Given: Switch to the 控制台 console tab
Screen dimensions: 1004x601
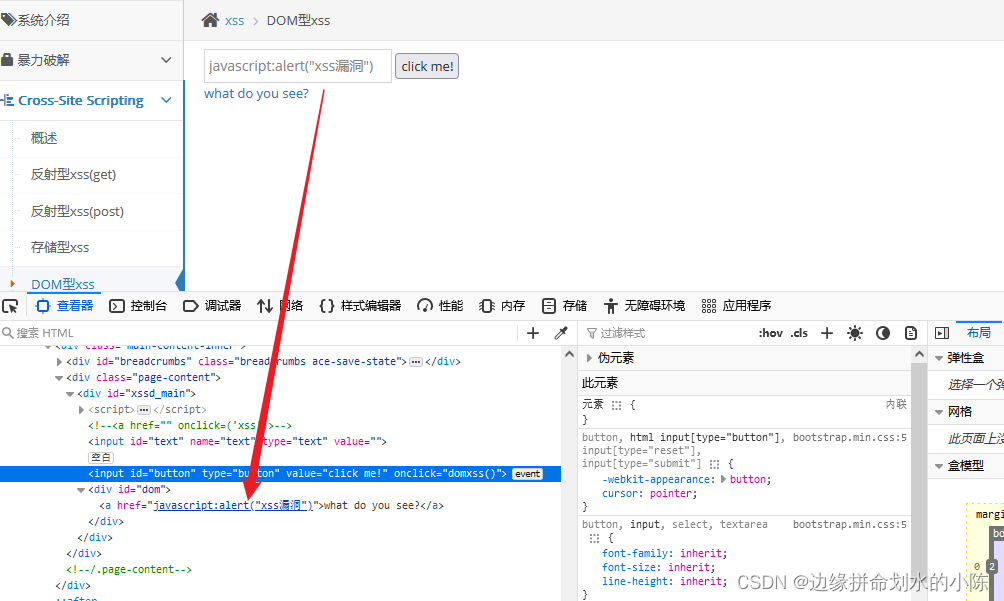Looking at the screenshot, I should coord(138,306).
